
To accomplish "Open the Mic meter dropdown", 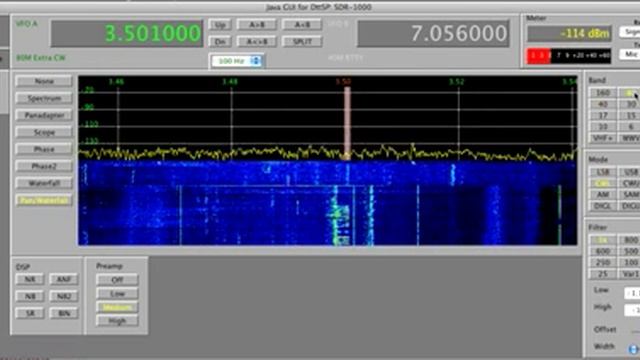I will click(x=630, y=54).
